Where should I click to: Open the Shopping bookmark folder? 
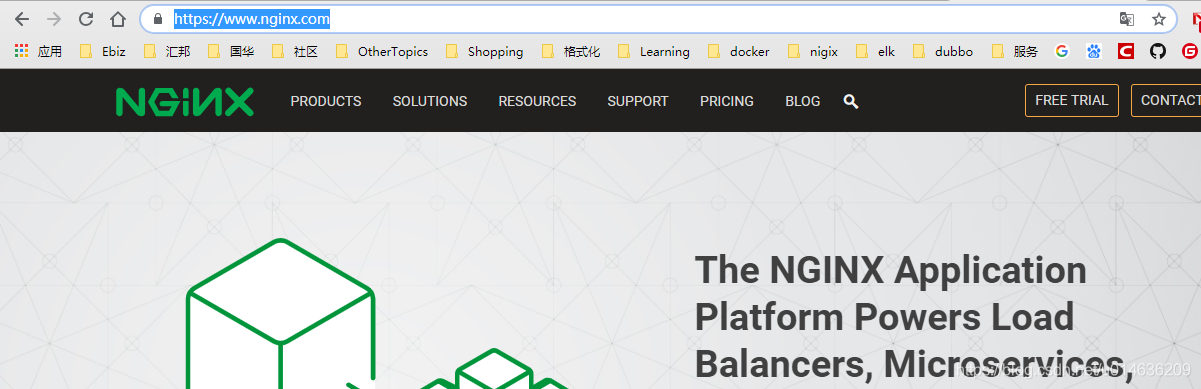(x=484, y=51)
